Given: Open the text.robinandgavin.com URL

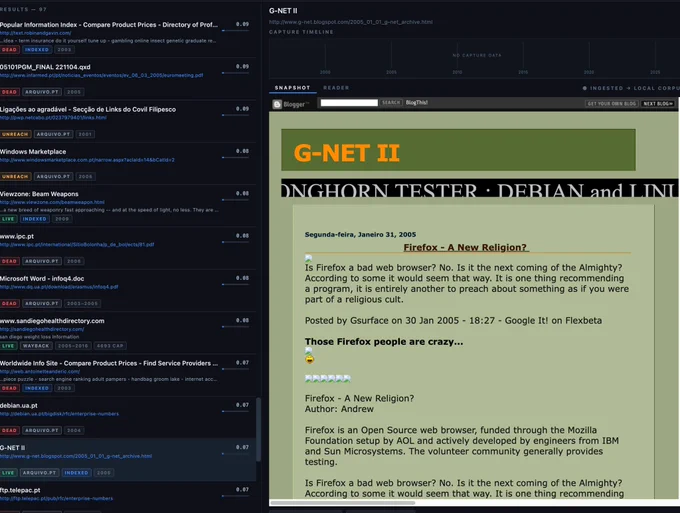Looking at the screenshot, I should (36, 33).
